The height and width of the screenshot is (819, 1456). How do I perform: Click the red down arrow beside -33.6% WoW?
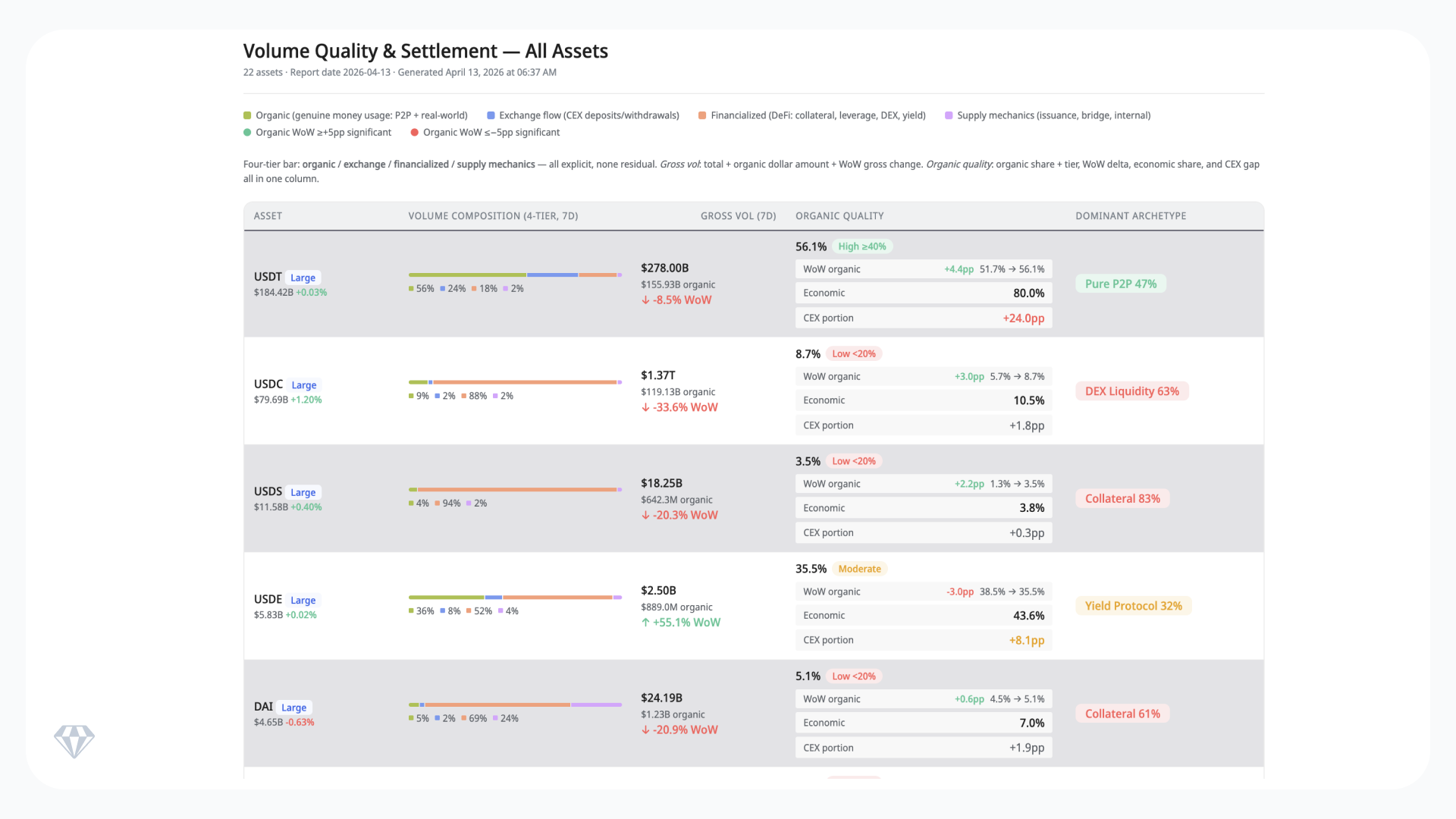point(646,407)
